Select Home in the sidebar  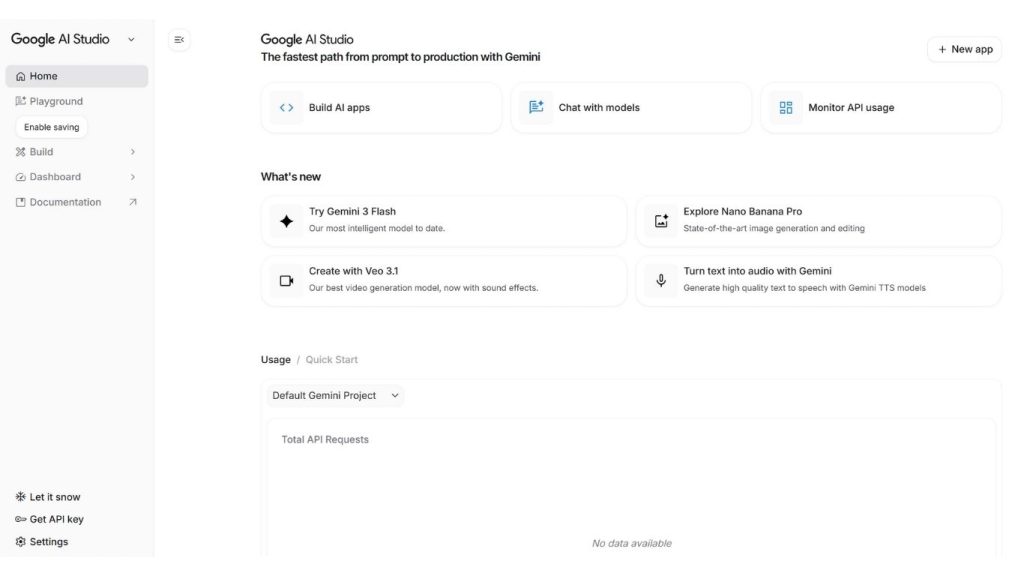pos(44,75)
